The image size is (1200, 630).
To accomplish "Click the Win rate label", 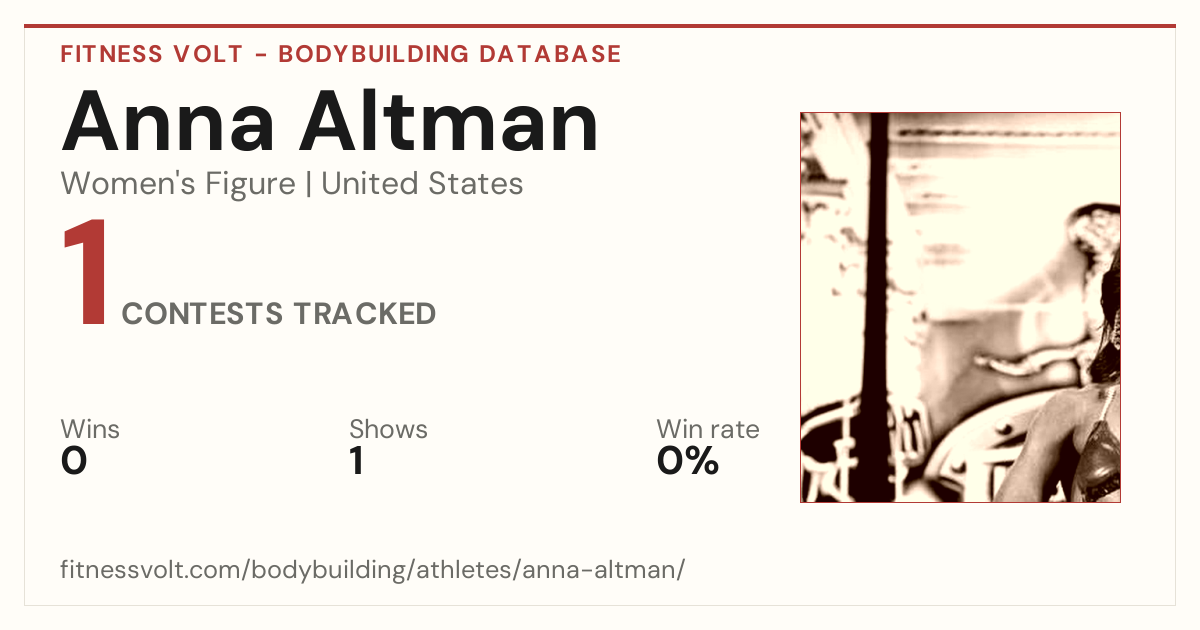I will tap(708, 429).
